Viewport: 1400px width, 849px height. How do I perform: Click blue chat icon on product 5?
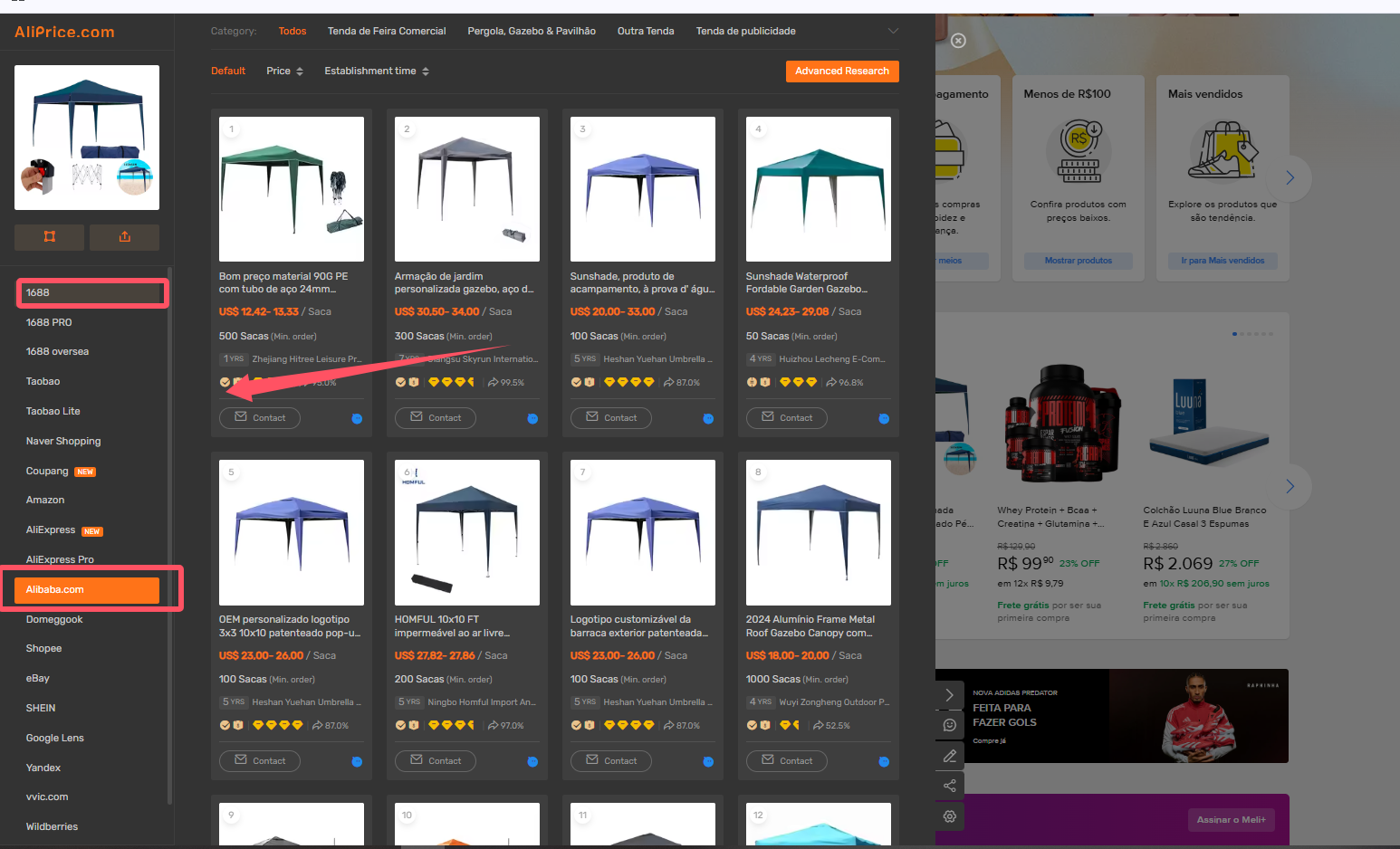click(x=357, y=762)
